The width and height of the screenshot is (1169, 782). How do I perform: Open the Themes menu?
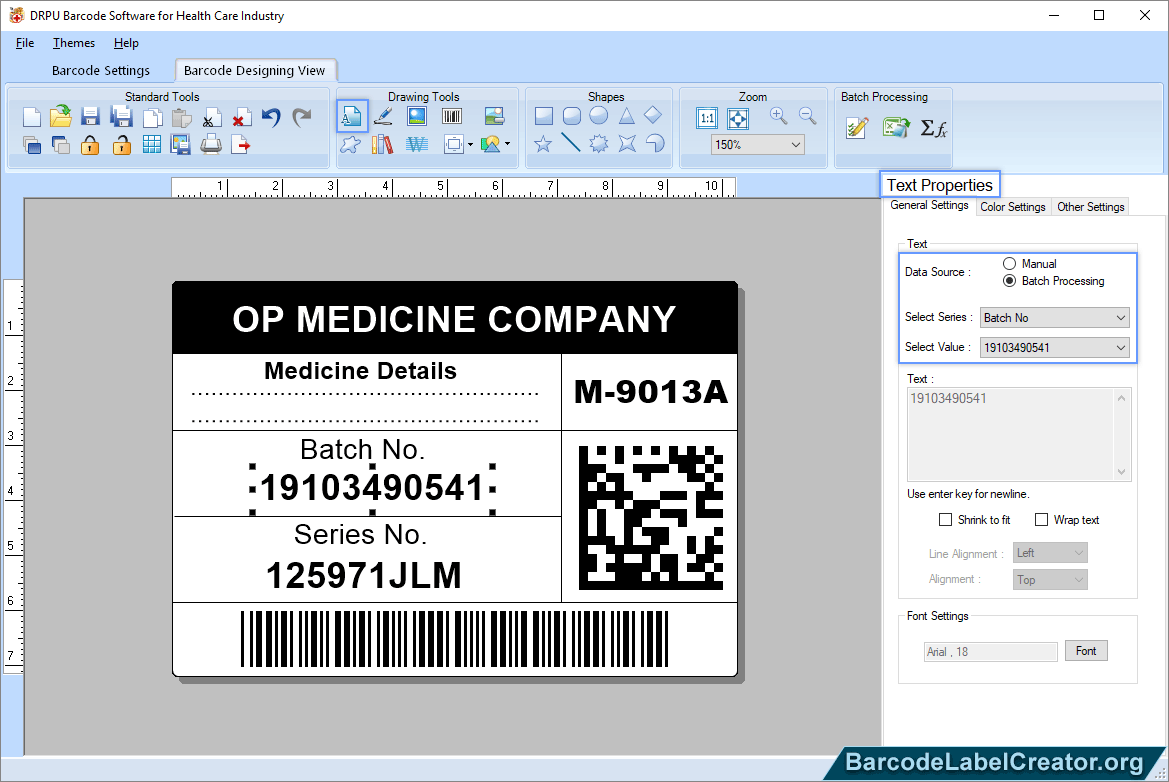click(73, 43)
